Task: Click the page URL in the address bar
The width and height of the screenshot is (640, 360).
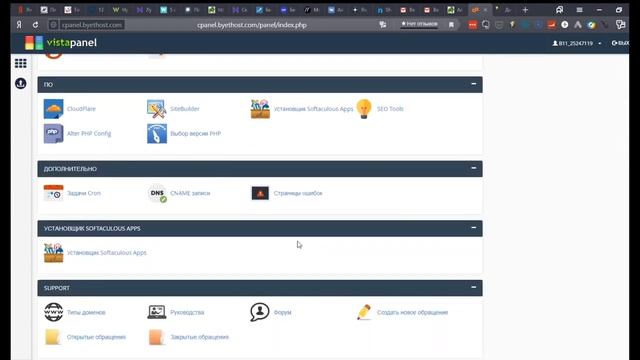Action: 252,25
